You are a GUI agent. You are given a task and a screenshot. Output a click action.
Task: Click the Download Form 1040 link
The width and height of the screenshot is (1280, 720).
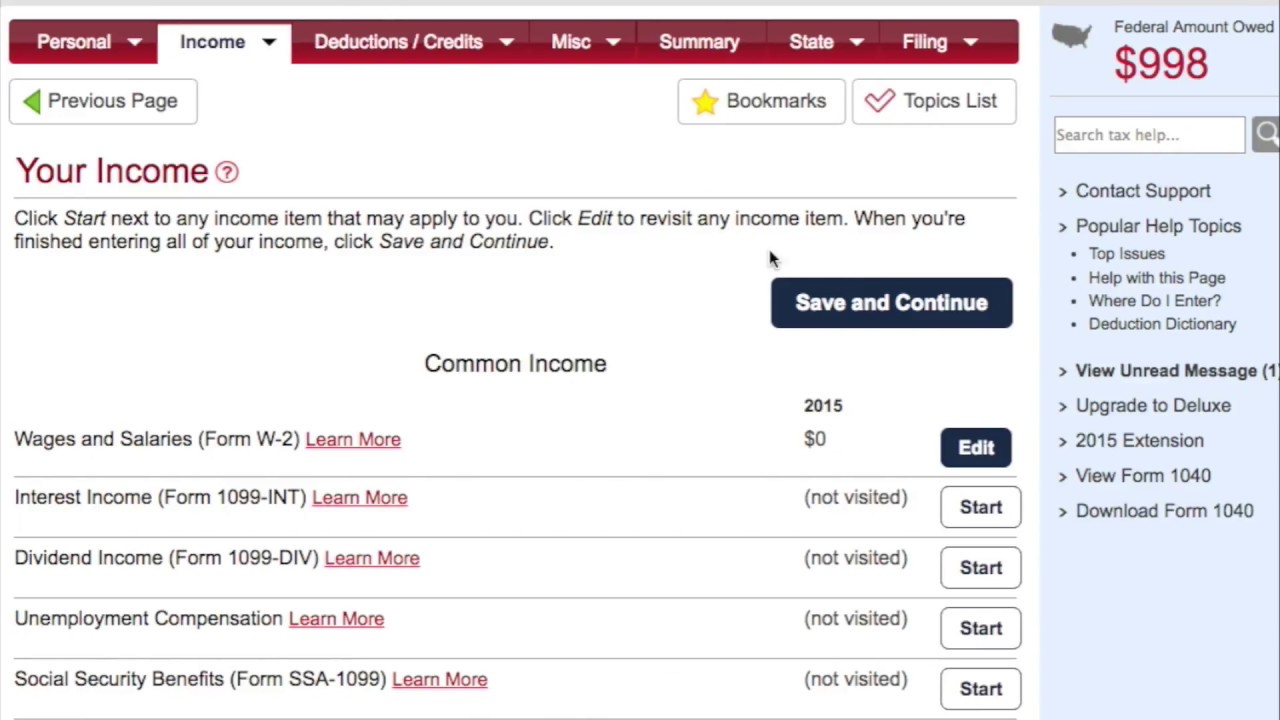(x=1164, y=511)
